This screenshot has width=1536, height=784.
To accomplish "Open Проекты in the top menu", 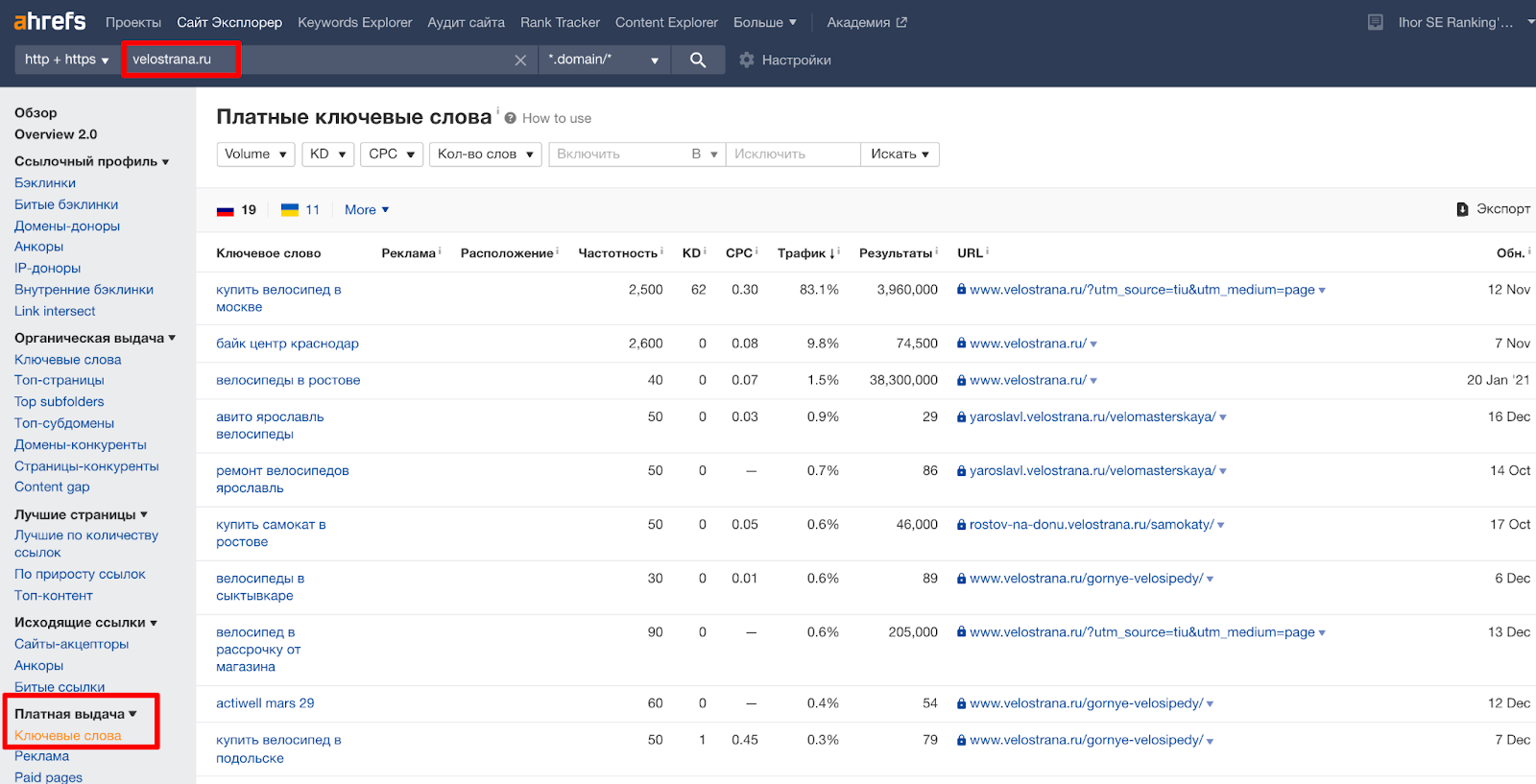I will [x=133, y=22].
